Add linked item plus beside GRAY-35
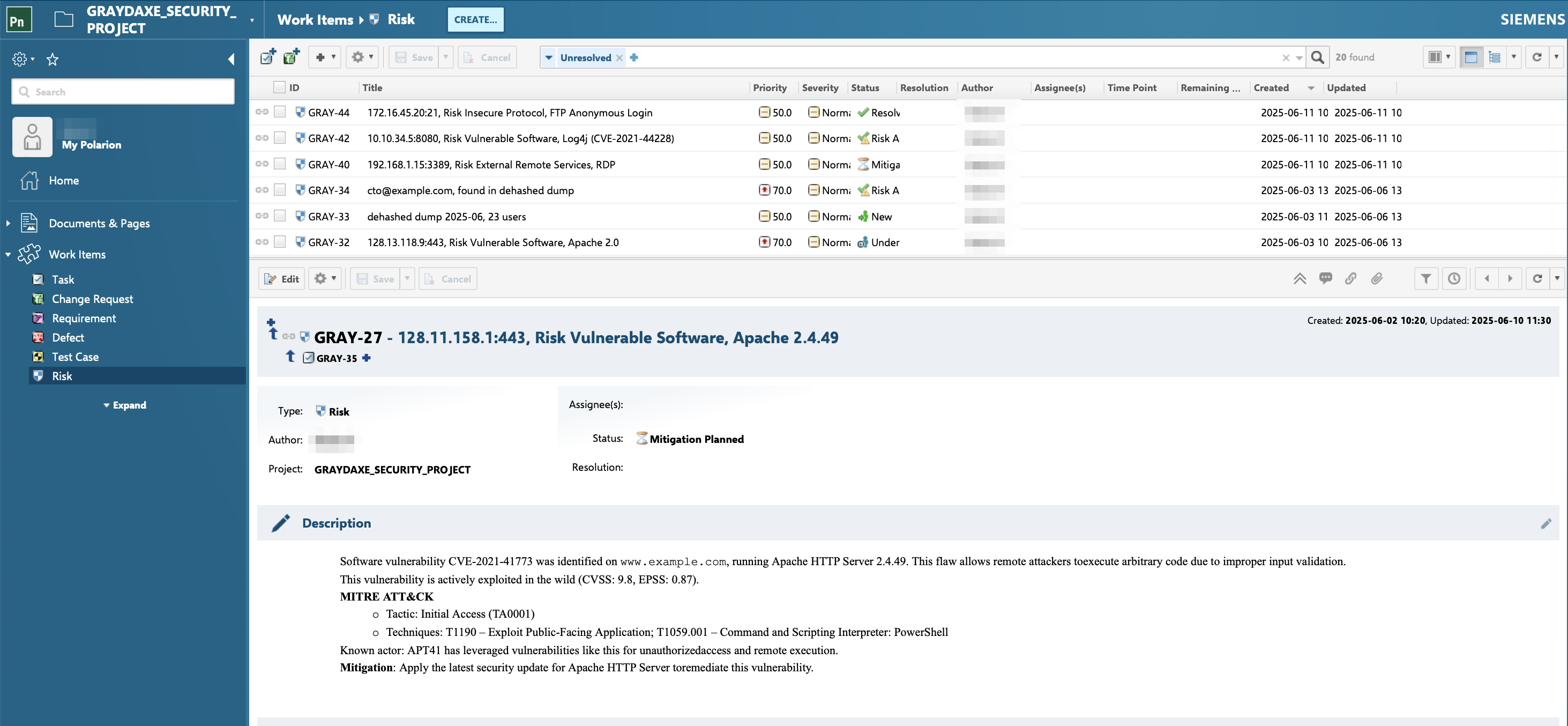The image size is (1568, 726). [367, 358]
